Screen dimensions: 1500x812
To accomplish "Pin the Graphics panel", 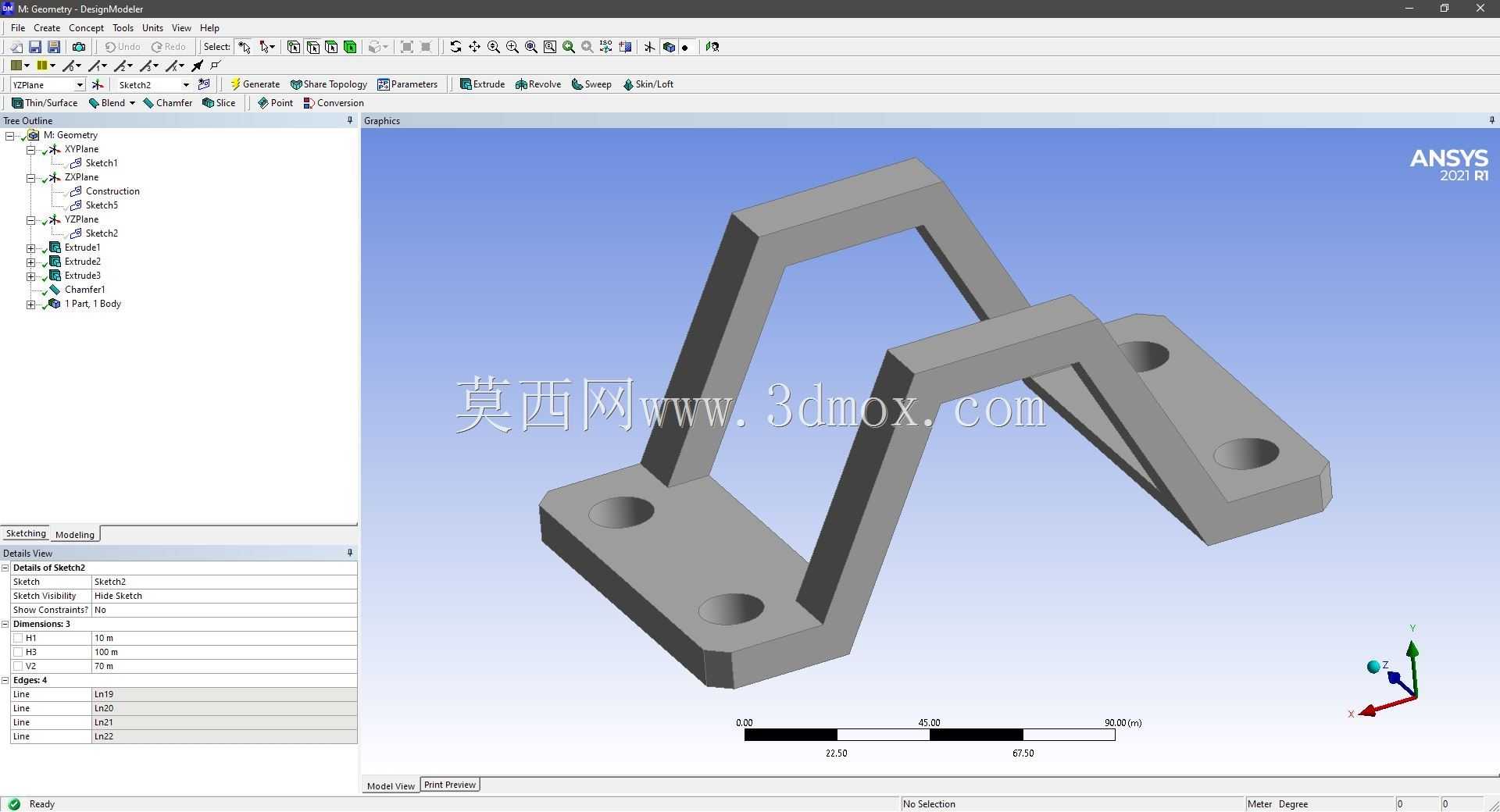I will [1491, 120].
